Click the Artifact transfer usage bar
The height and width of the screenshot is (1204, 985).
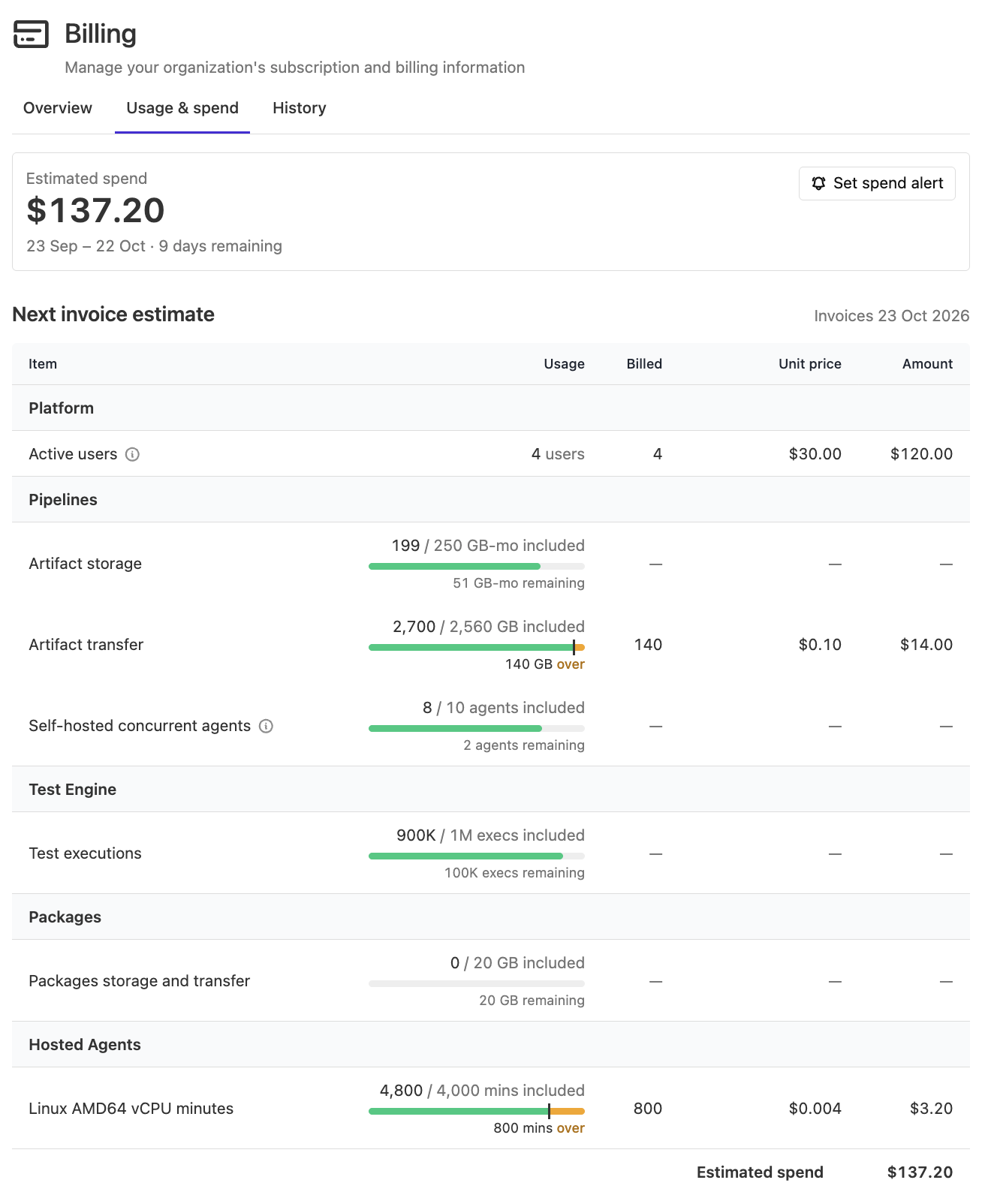477,647
